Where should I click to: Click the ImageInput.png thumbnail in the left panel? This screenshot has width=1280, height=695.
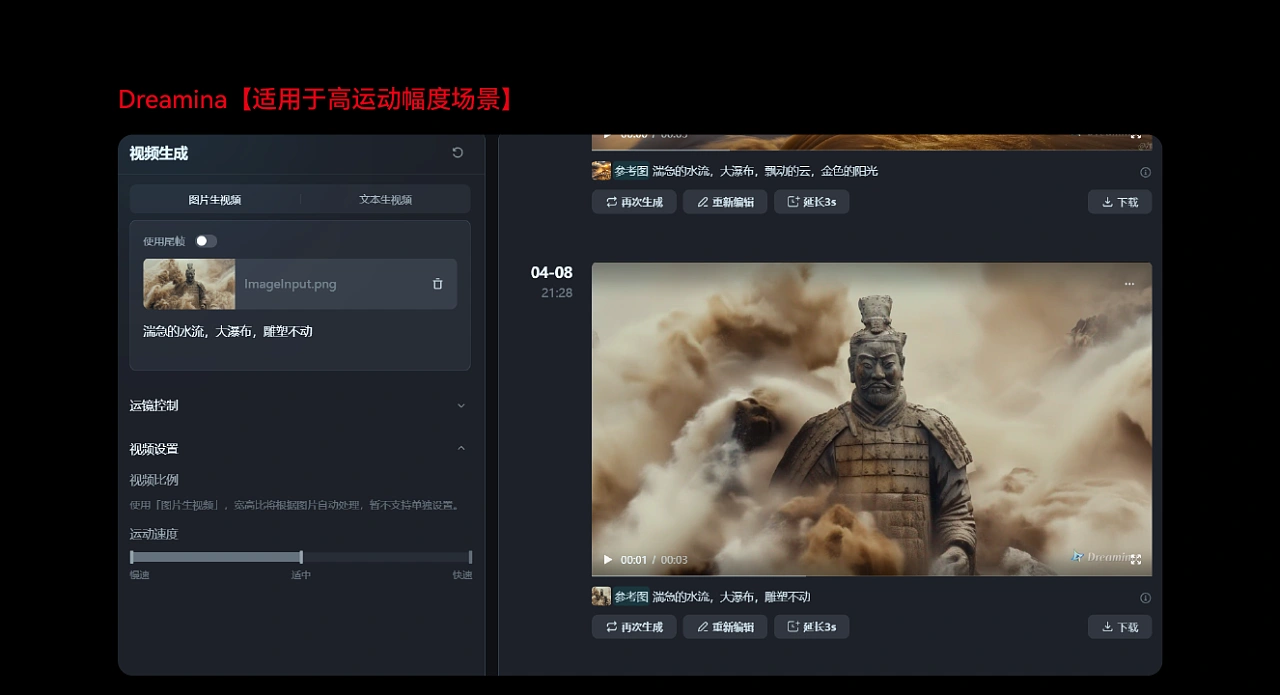[189, 284]
